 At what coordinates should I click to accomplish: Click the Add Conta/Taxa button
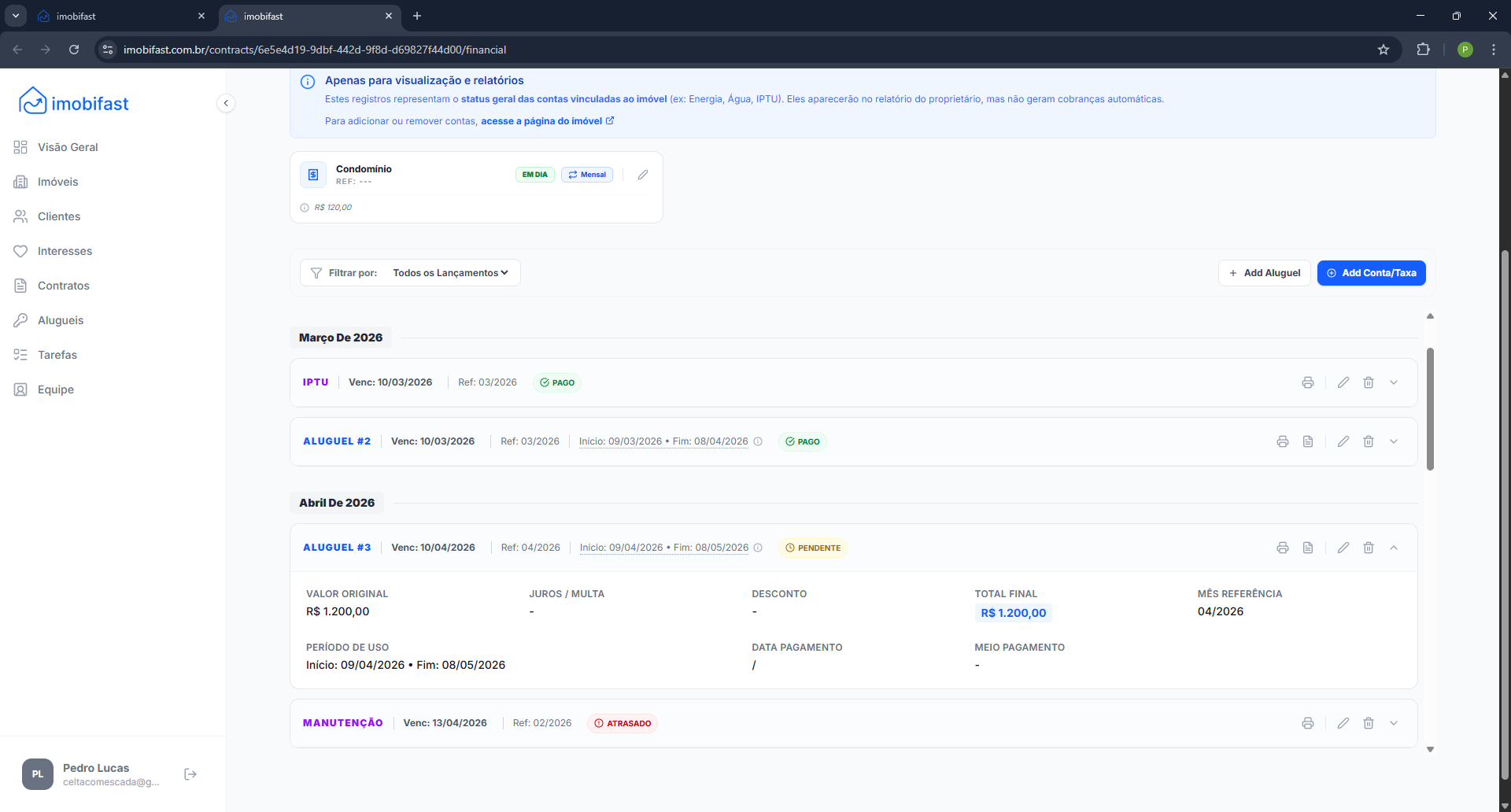[x=1371, y=273]
